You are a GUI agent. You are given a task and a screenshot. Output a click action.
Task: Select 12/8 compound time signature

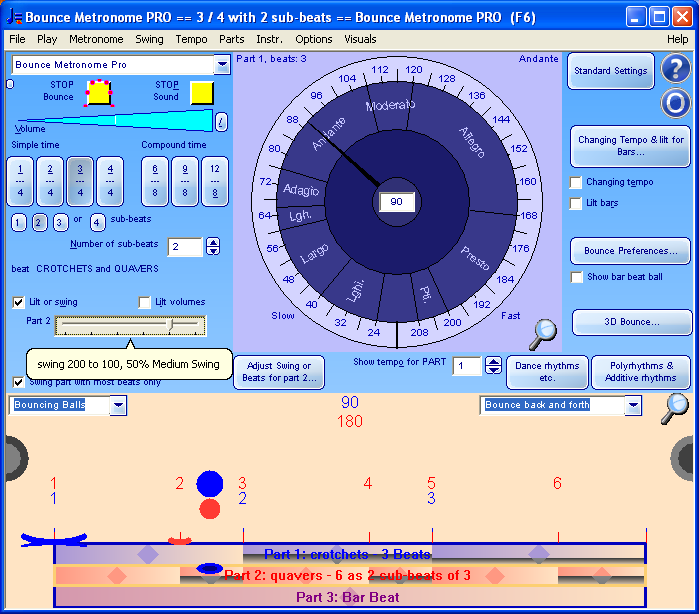pyautogui.click(x=215, y=181)
